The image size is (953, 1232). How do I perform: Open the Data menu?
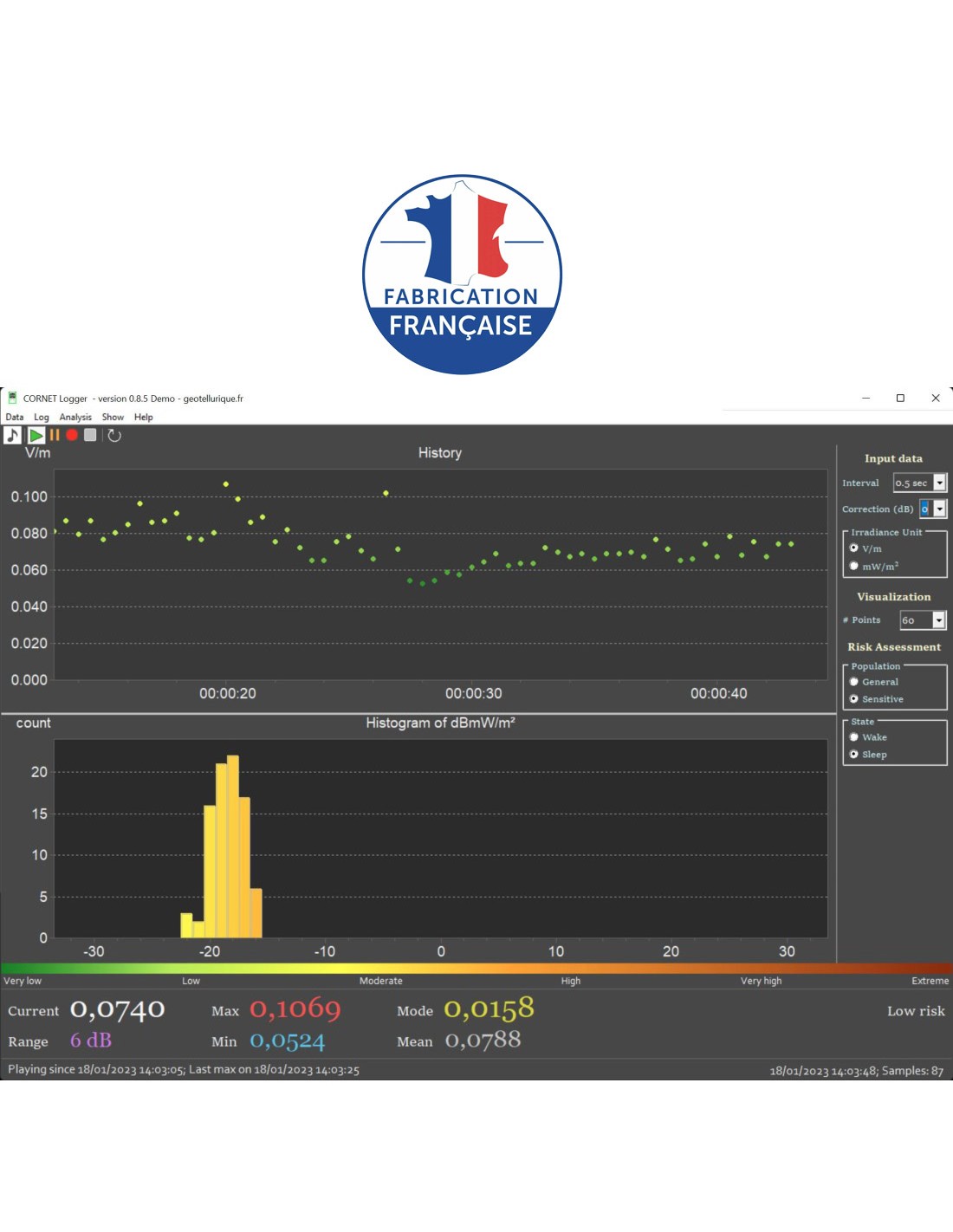pyautogui.click(x=15, y=417)
